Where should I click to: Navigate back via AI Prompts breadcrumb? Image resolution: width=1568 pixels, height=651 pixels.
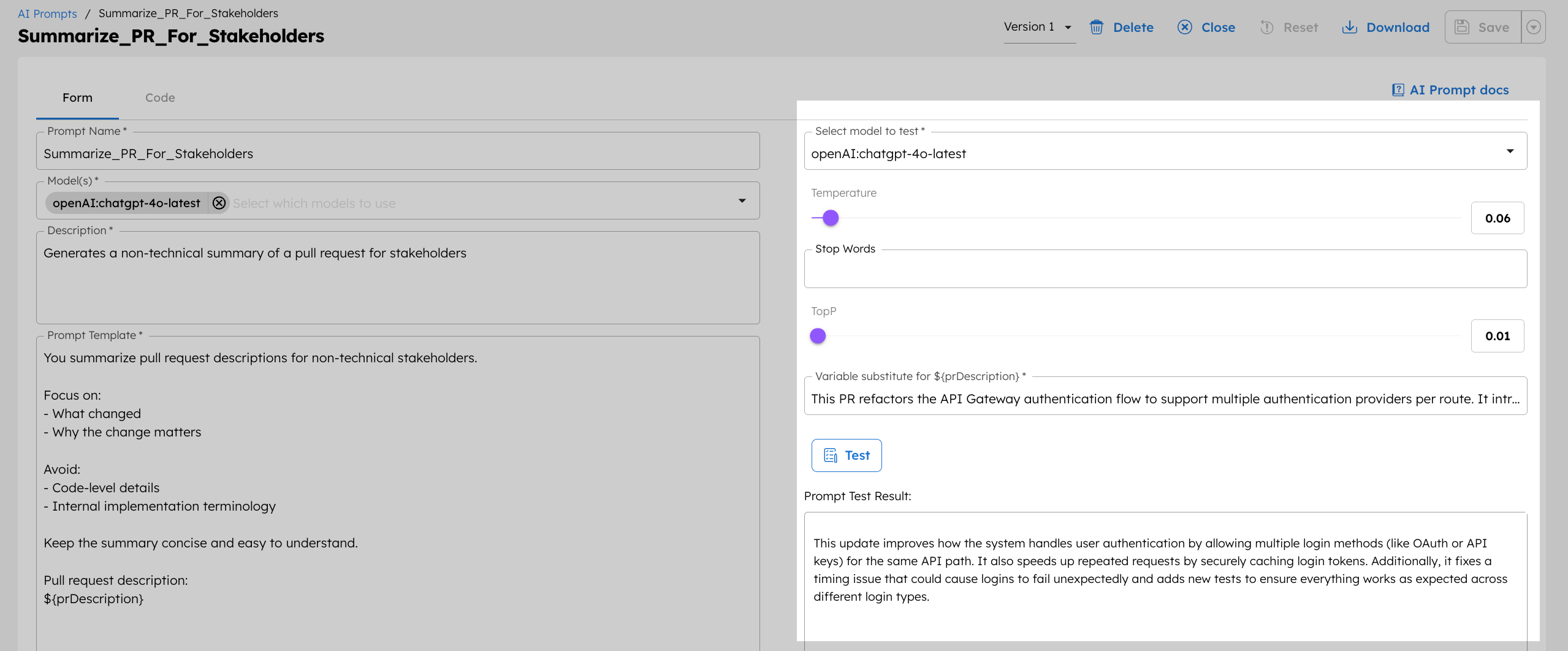pos(47,13)
